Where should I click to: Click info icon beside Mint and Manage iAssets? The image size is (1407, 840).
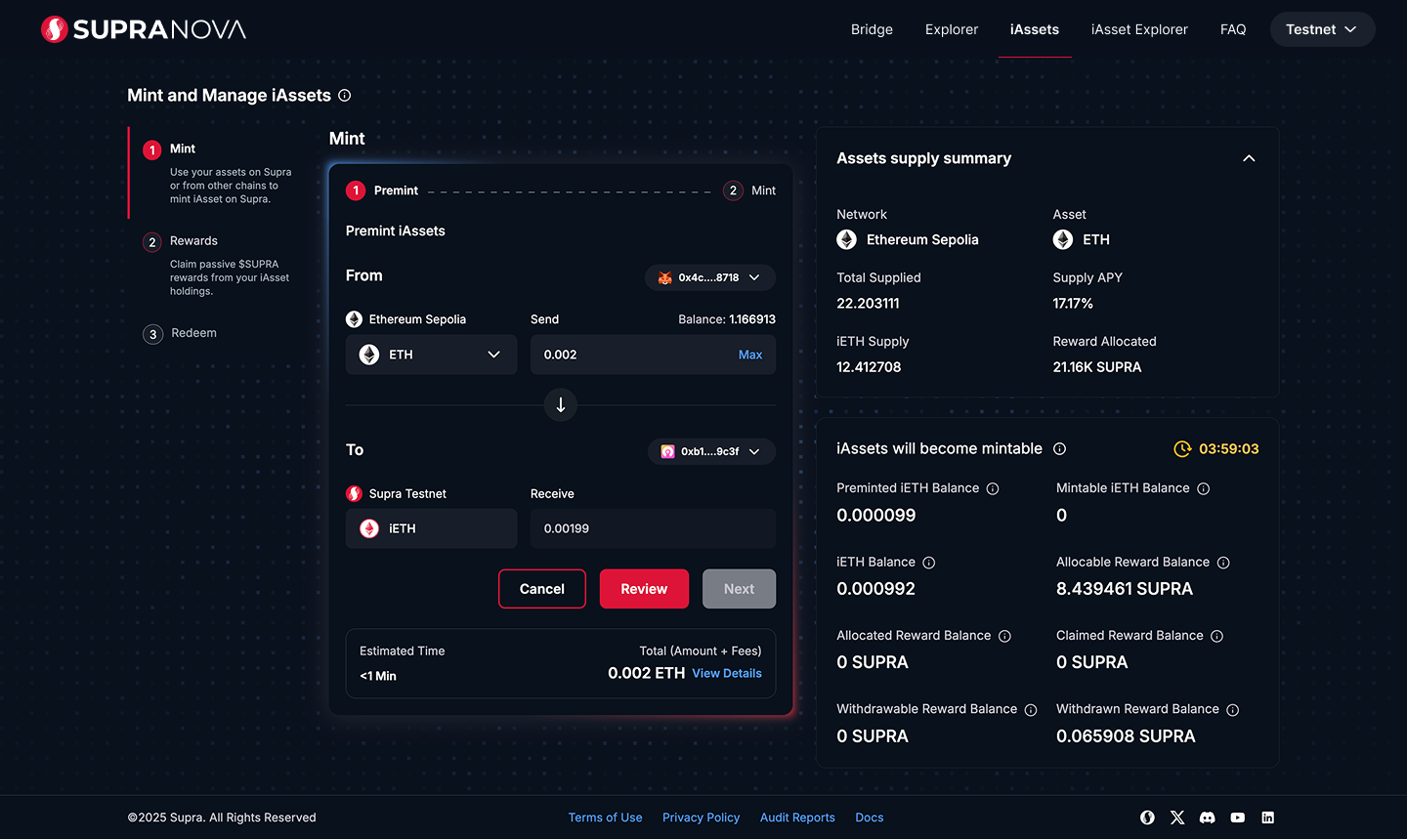(x=344, y=96)
